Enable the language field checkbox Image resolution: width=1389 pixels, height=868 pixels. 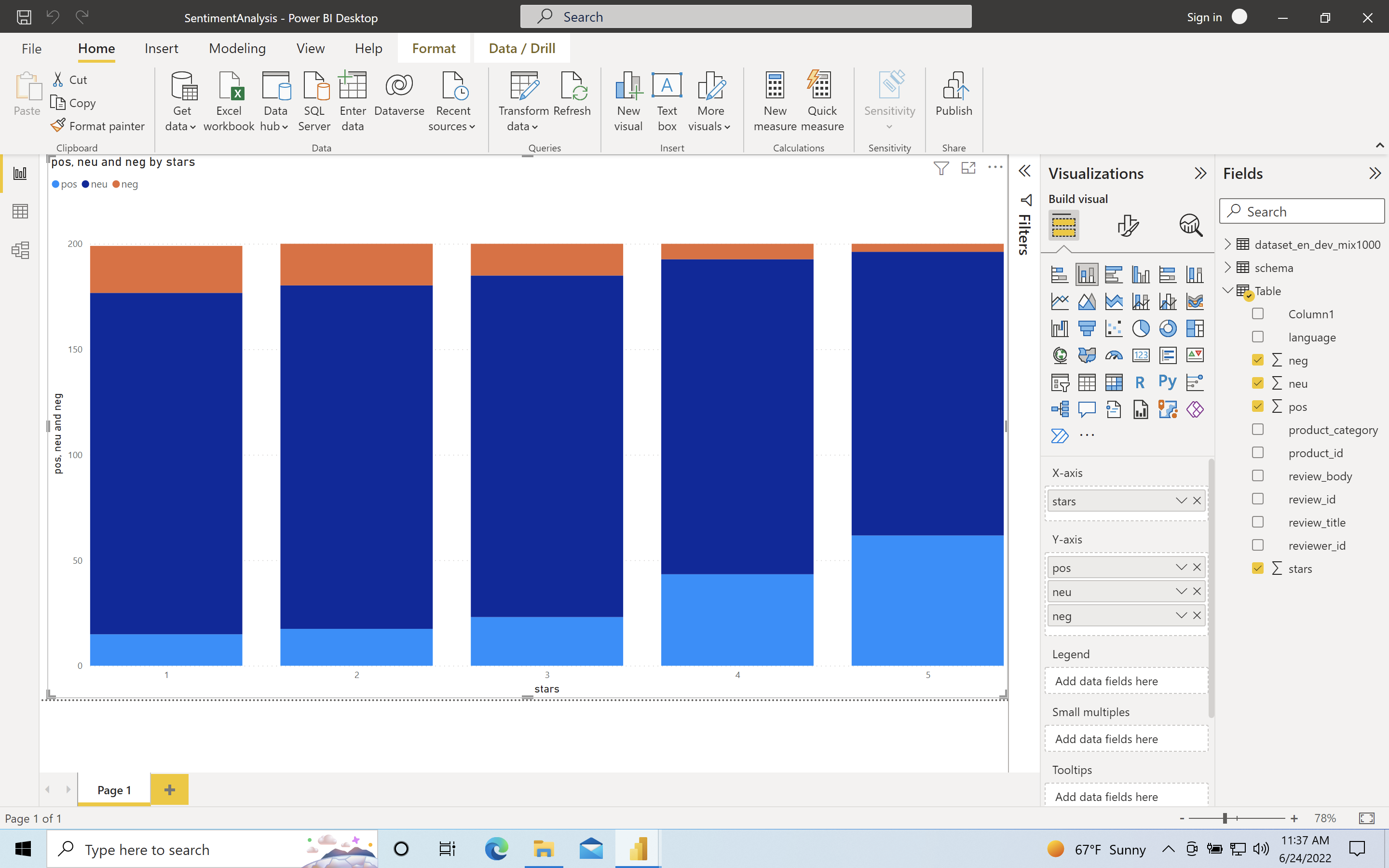[1257, 337]
